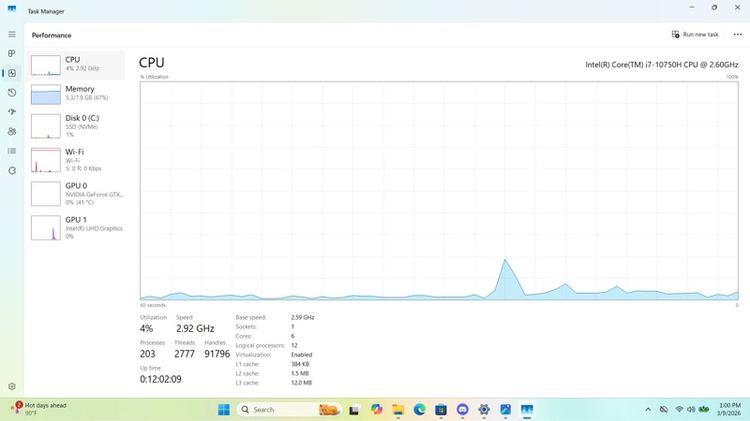Screen dimensions: 750x421
Task: Click the L3 cache 12.0 MB value
Action: (301, 383)
